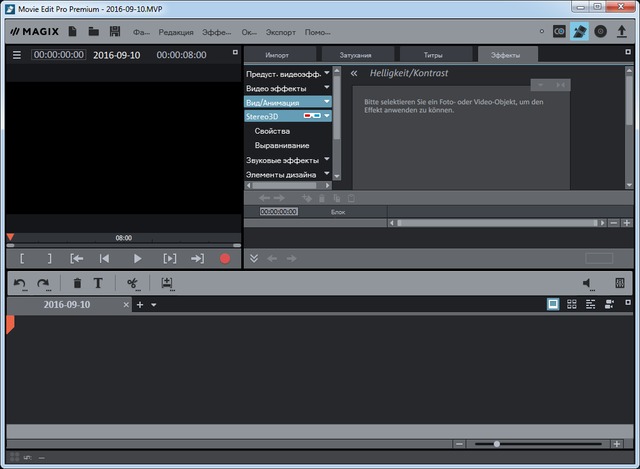Click the scissors Cut tool
640x469 pixels.
[131, 284]
